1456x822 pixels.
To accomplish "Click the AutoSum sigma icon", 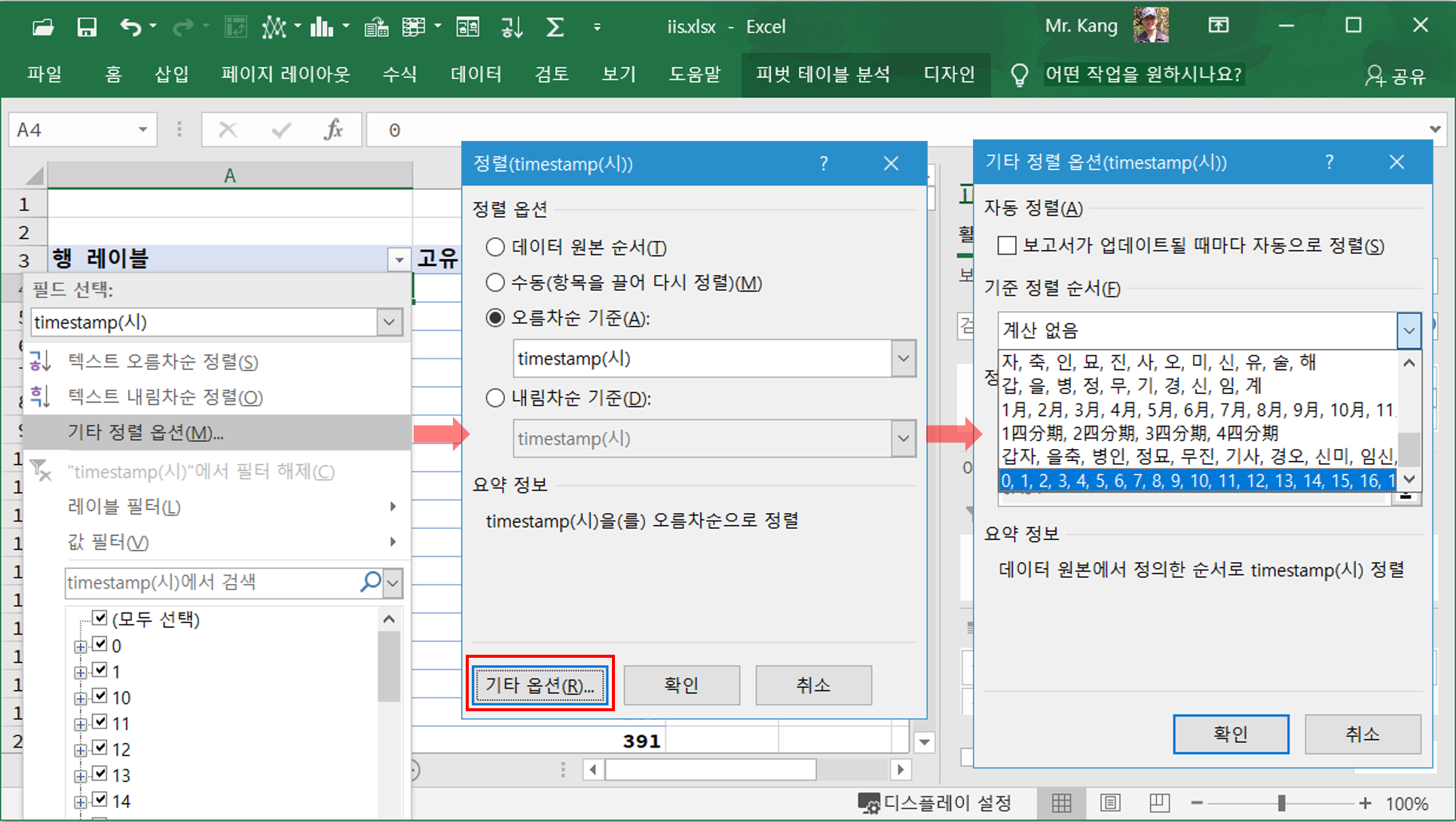I will tap(555, 28).
